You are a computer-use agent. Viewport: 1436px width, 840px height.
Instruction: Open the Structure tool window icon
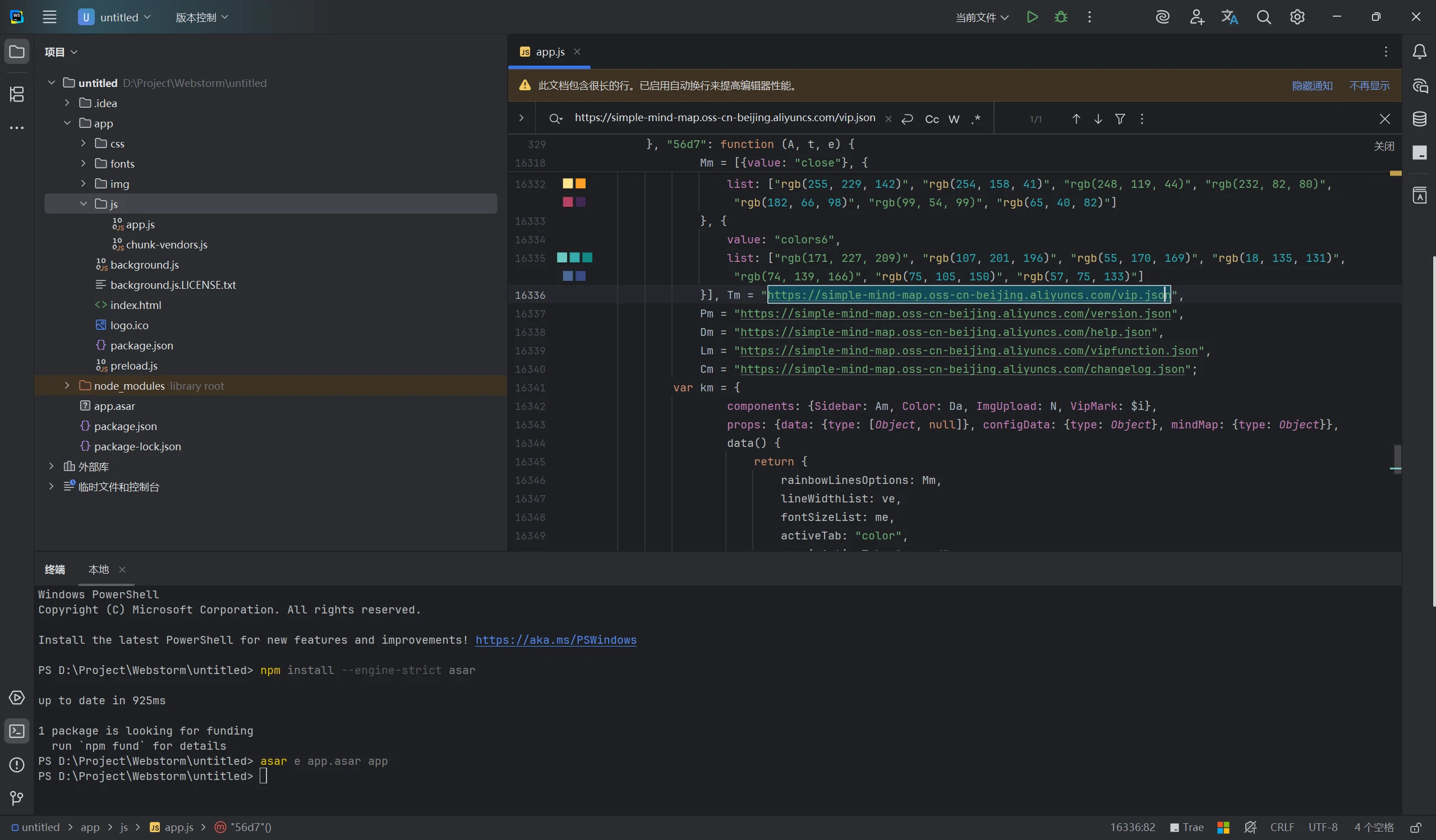tap(16, 95)
